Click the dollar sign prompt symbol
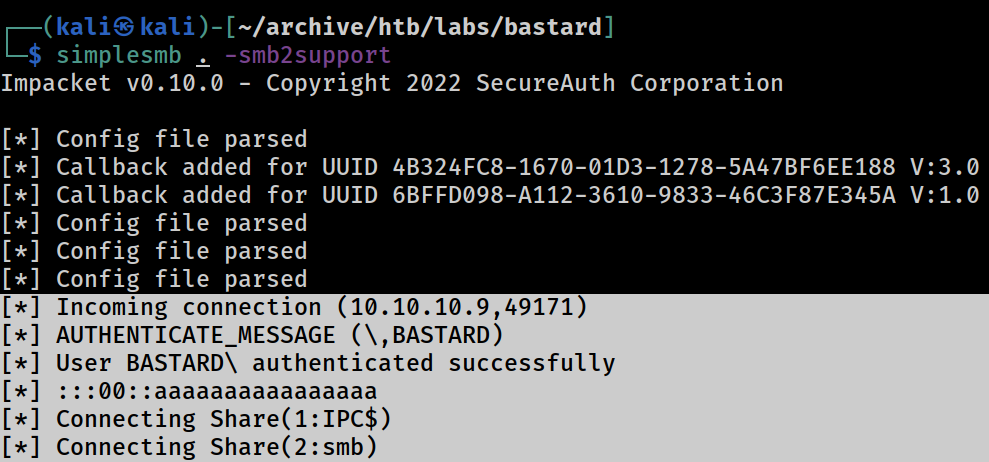989x462 pixels. 35,56
